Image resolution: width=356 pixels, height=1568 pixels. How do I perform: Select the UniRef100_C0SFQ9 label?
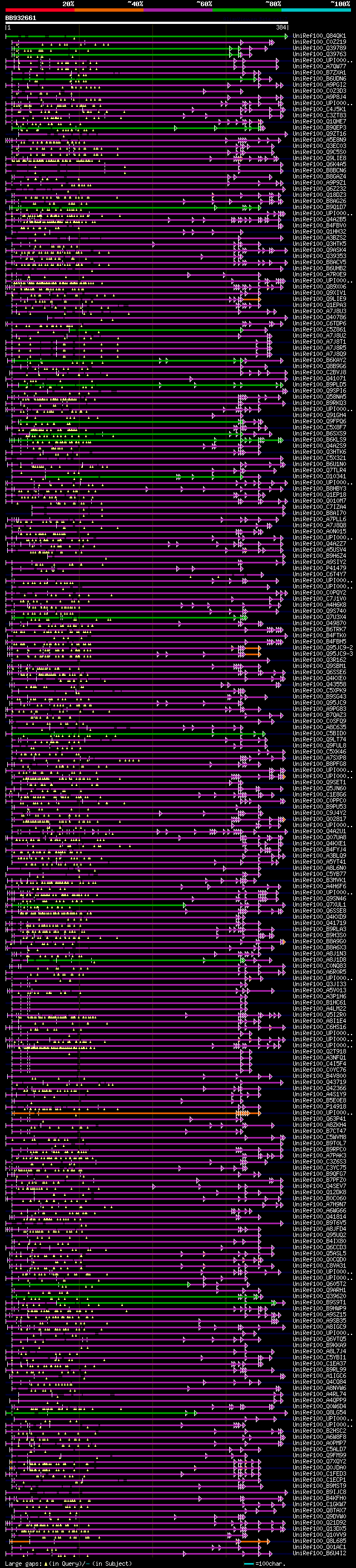pos(319,721)
